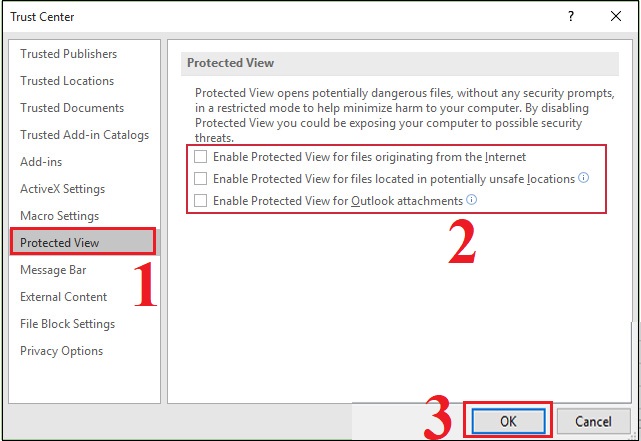Image resolution: width=641 pixels, height=441 pixels.
Task: Open Trusted Publishers section
Action: point(68,54)
